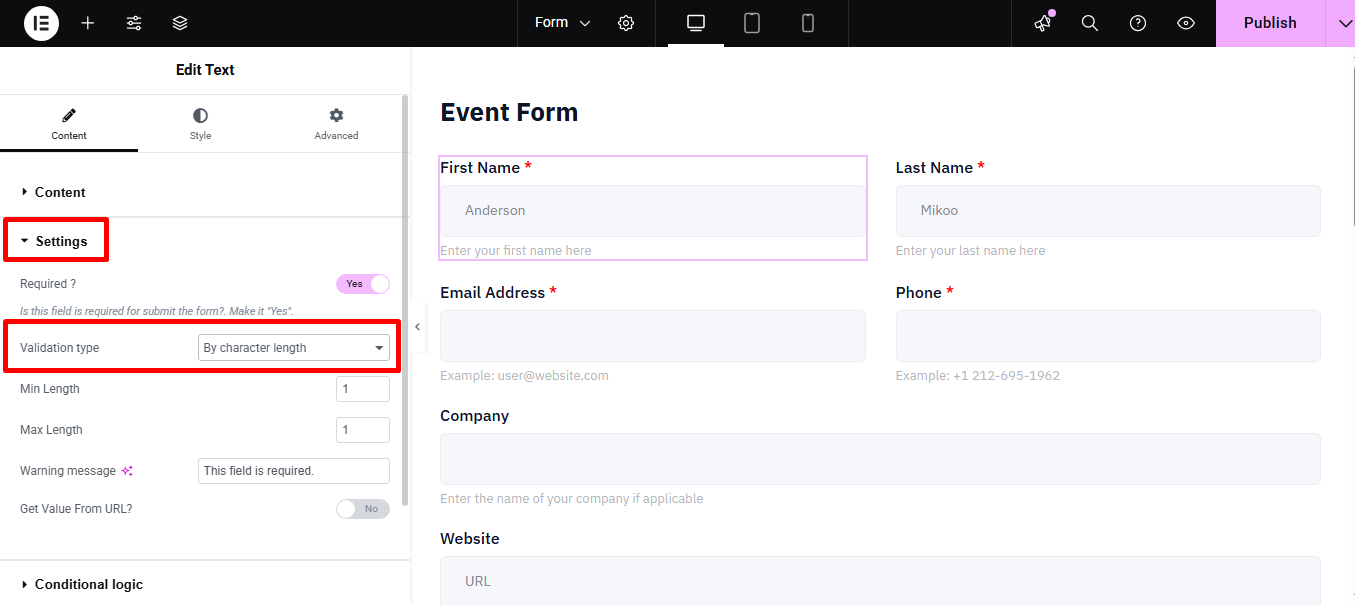Image resolution: width=1355 pixels, height=605 pixels.
Task: Add a new element with plus icon
Action: tap(88, 23)
